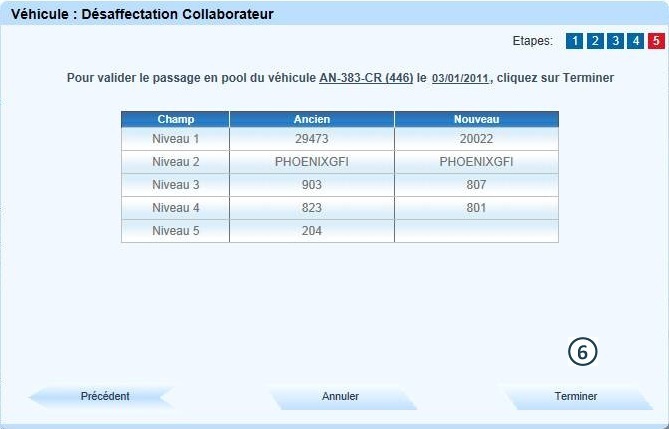Jump to step 2 box
The width and height of the screenshot is (669, 429).
pos(594,41)
